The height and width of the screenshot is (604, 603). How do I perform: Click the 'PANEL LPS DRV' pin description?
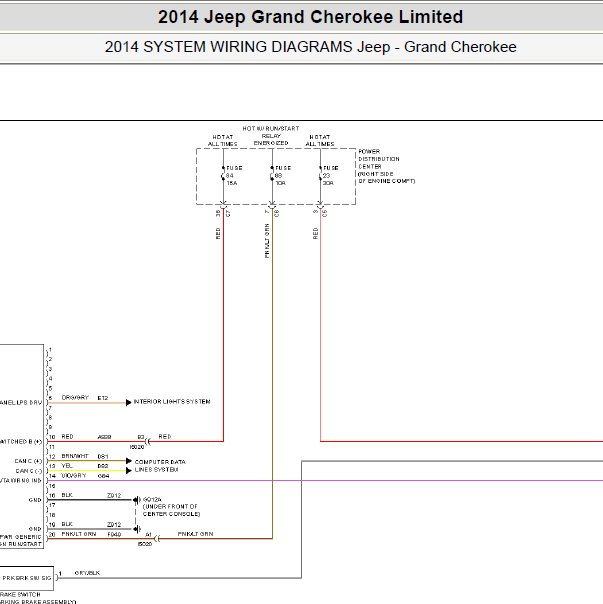pyautogui.click(x=21, y=403)
